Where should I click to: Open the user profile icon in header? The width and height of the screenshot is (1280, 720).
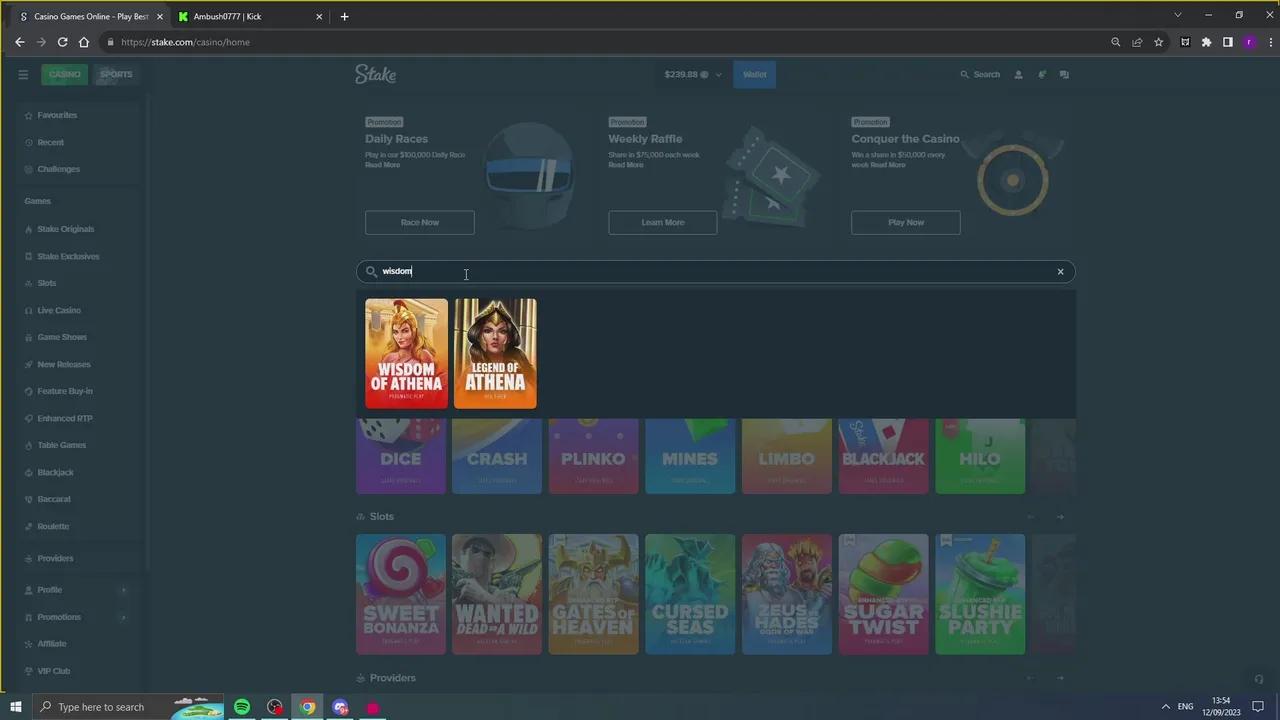[1018, 74]
